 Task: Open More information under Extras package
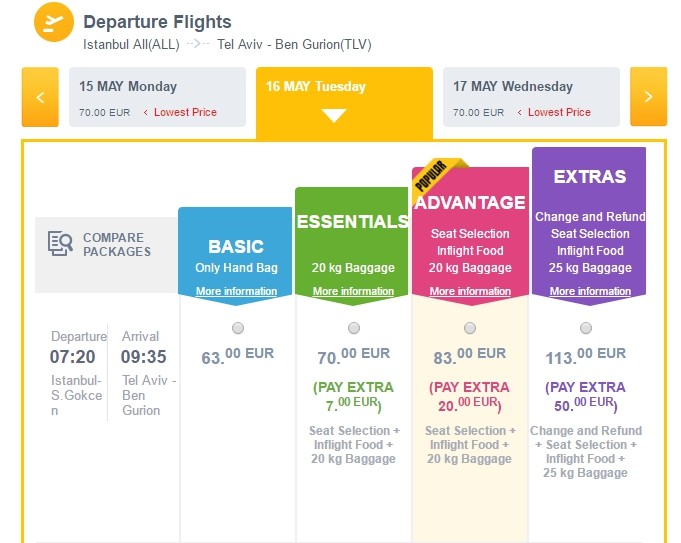coord(590,291)
